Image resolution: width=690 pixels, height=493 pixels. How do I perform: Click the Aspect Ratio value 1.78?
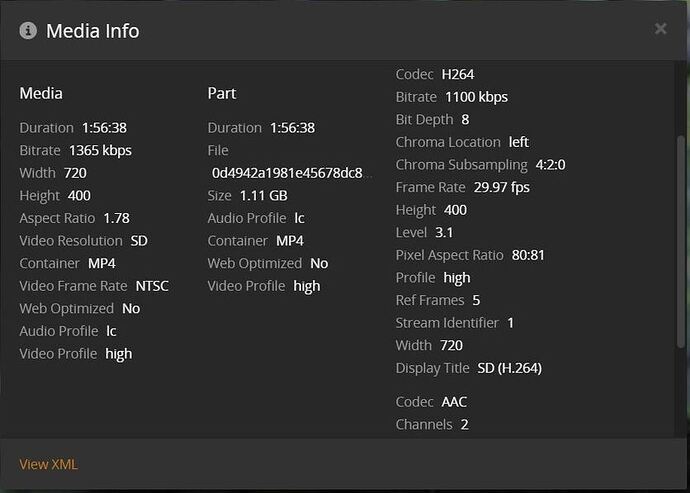pyautogui.click(x=116, y=218)
